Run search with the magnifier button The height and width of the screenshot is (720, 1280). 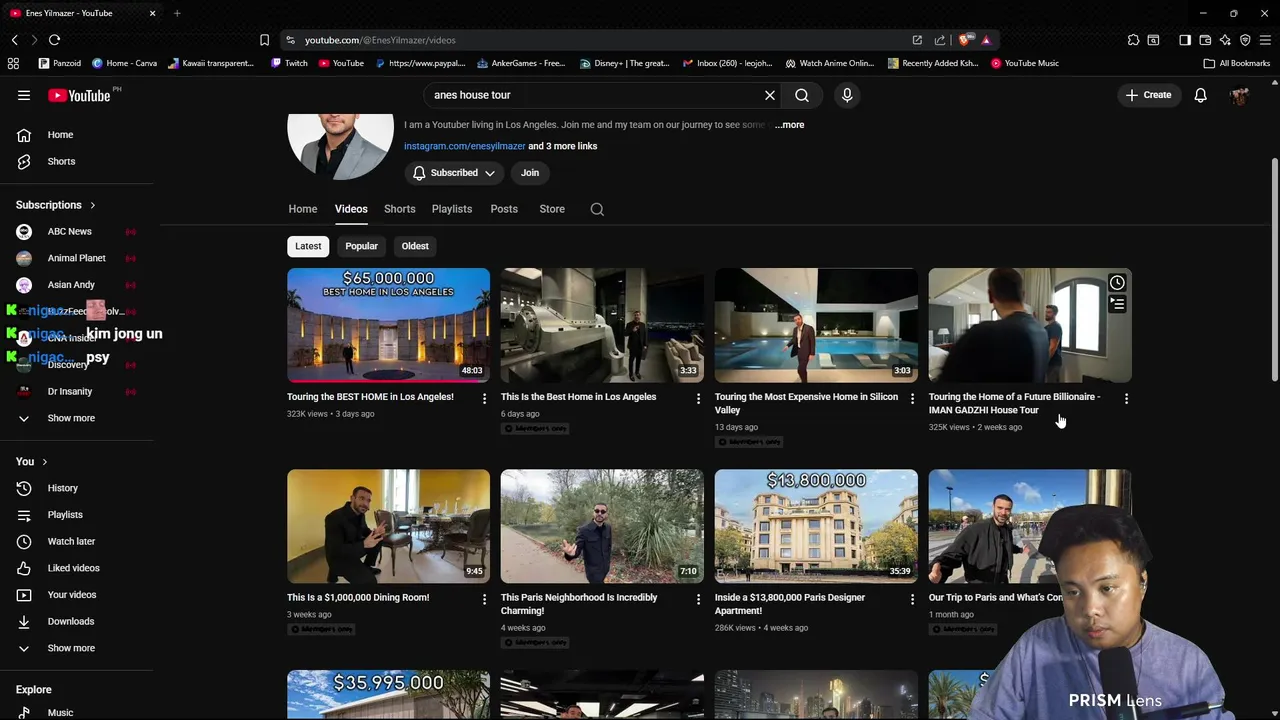pyautogui.click(x=802, y=95)
